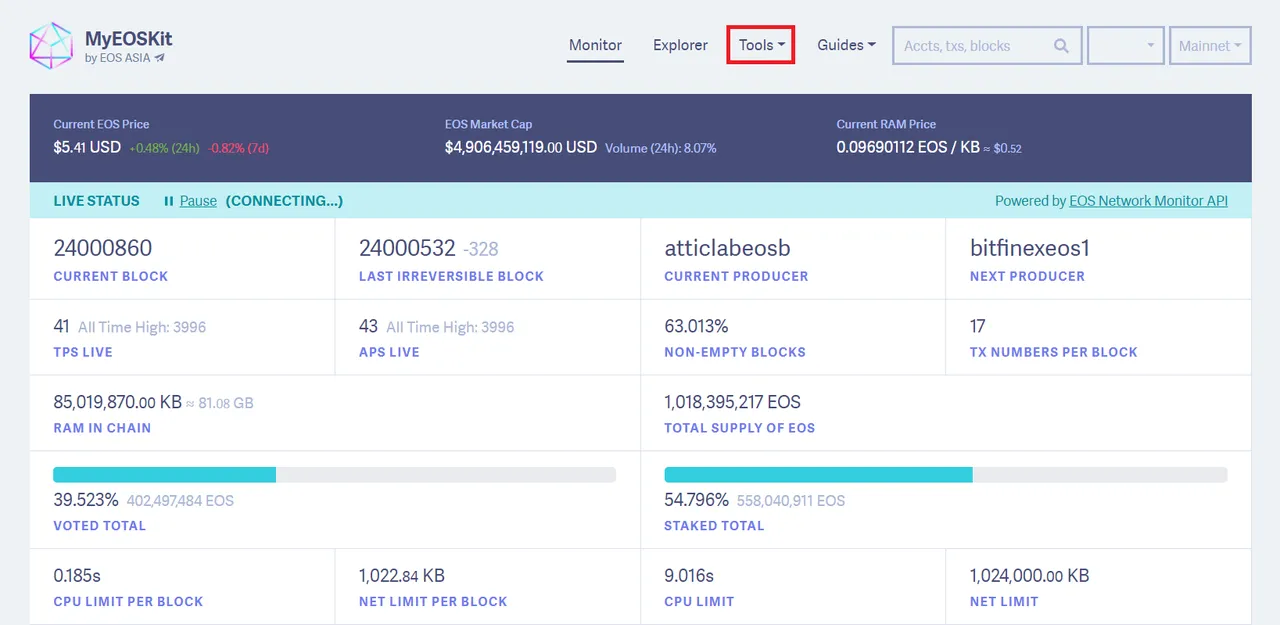The height and width of the screenshot is (625, 1280).
Task: Click the '1,018,395,217 EOS' supply value
Action: [x=733, y=402]
